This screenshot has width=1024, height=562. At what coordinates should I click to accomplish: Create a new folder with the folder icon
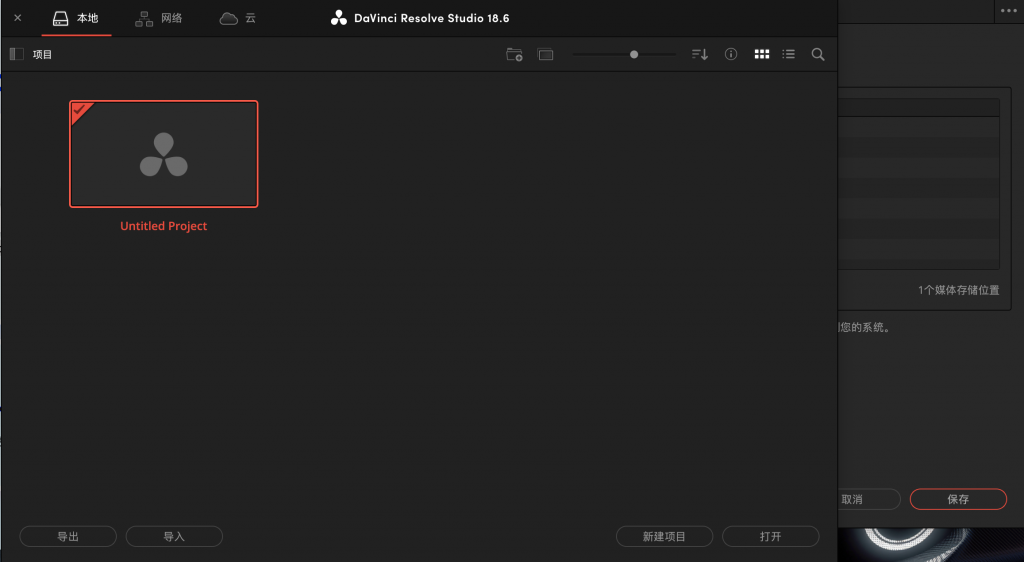click(515, 54)
